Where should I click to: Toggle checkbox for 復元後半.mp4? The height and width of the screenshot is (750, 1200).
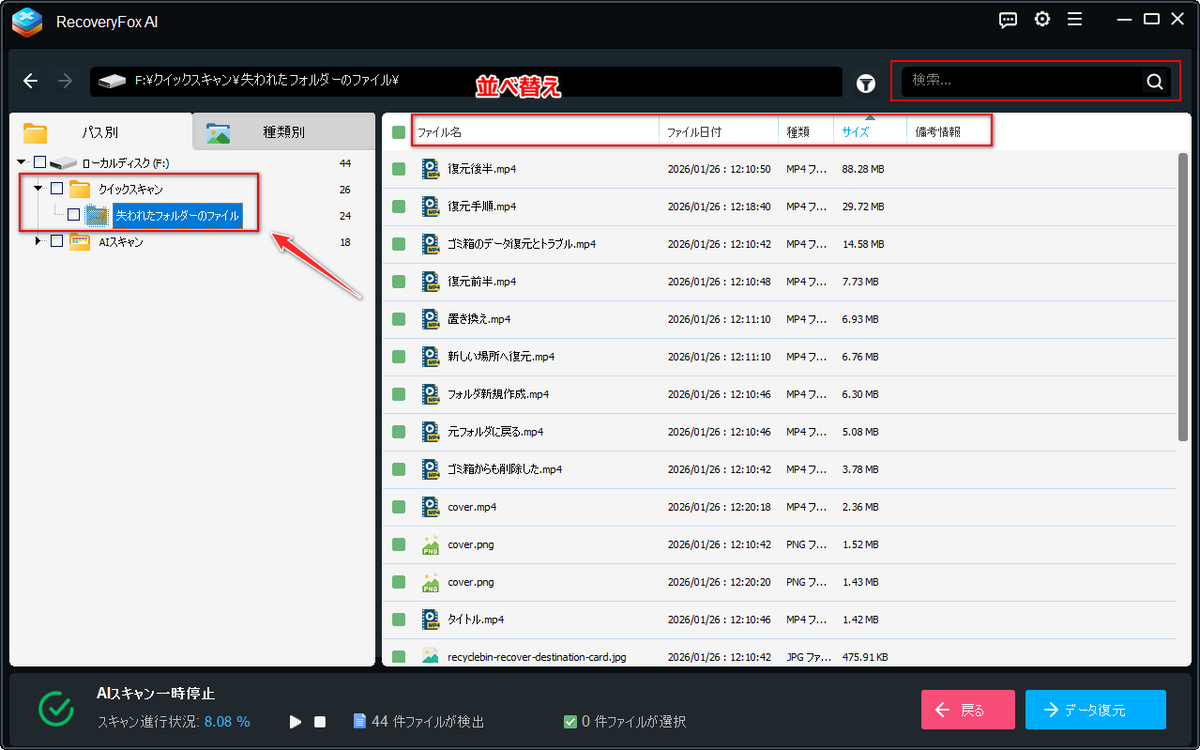point(399,169)
